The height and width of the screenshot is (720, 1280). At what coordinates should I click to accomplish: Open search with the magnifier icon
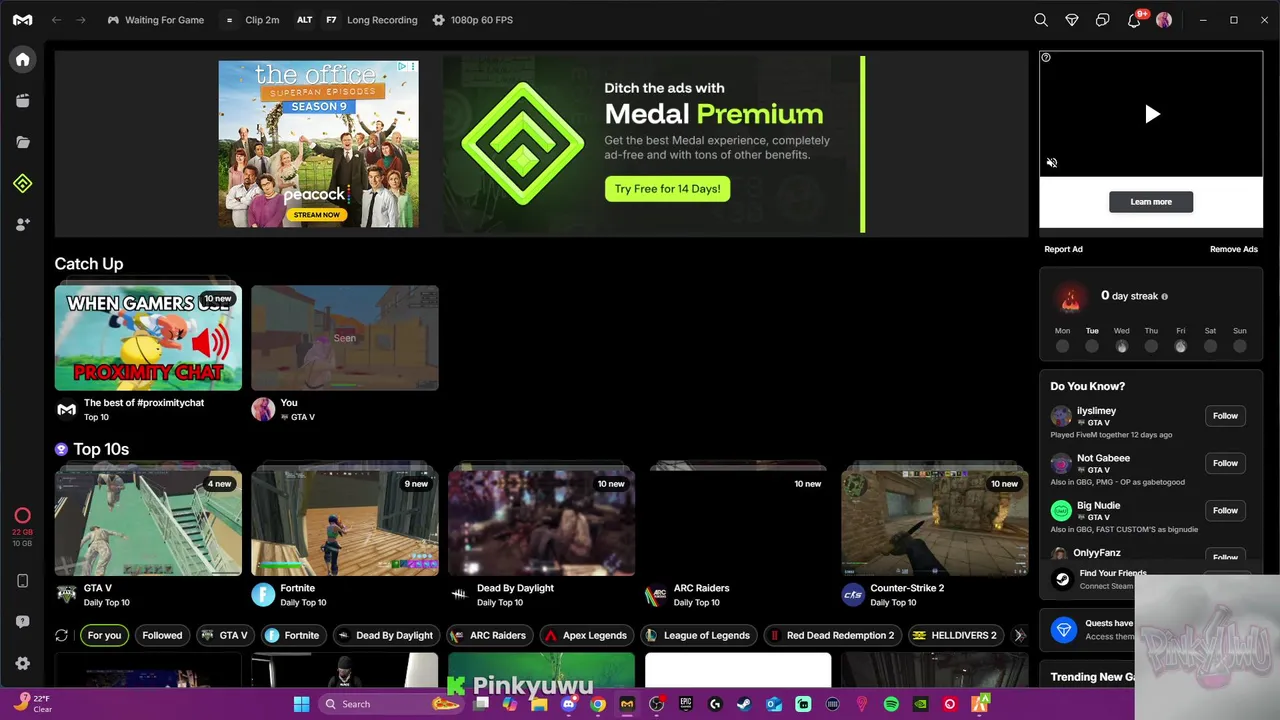1041,20
